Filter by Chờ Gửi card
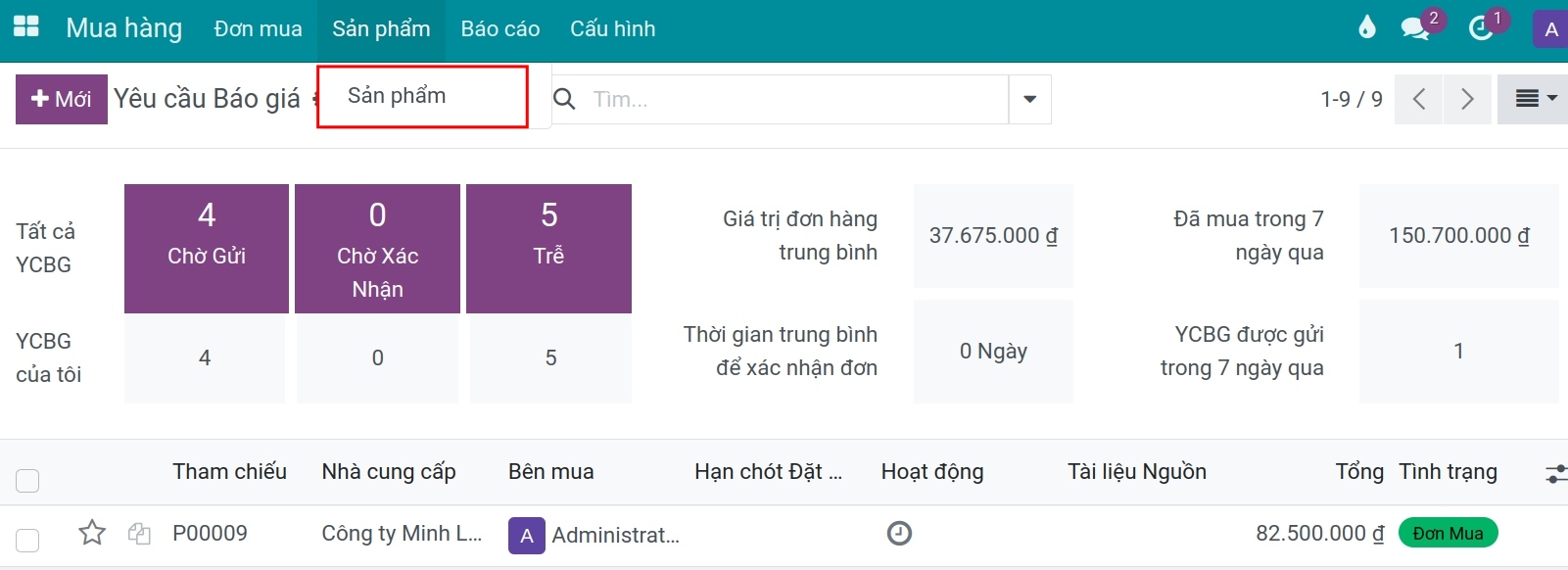Viewport: 1568px width, 570px height. (x=207, y=249)
